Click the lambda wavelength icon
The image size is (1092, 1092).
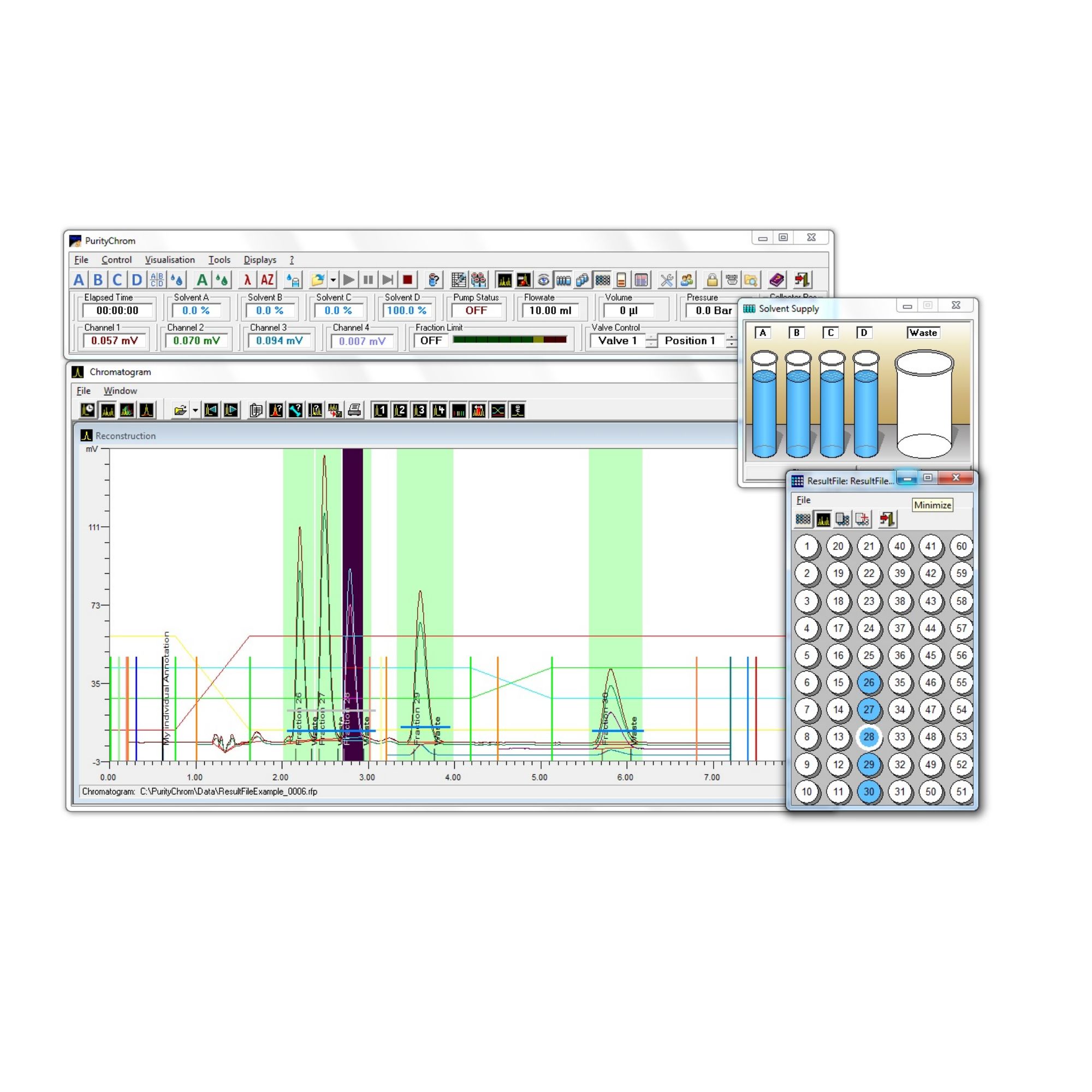click(x=247, y=280)
